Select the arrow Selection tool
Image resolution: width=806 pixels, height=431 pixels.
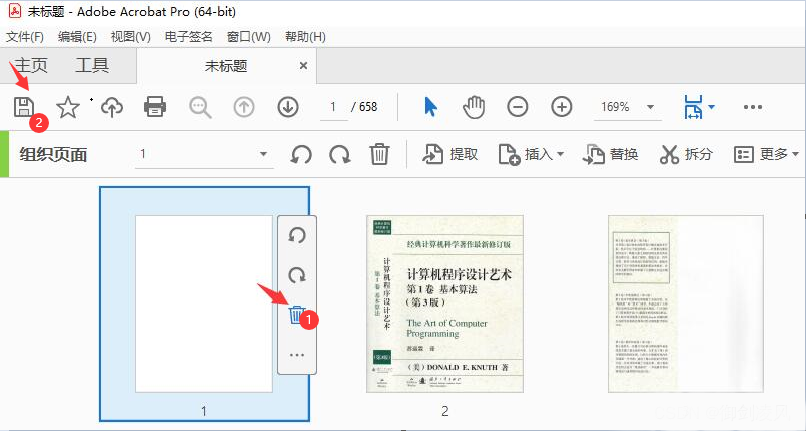[x=430, y=107]
